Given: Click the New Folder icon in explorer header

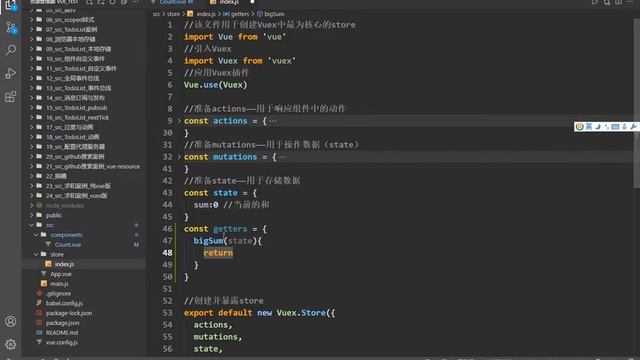Looking at the screenshot, I should [101, 2].
